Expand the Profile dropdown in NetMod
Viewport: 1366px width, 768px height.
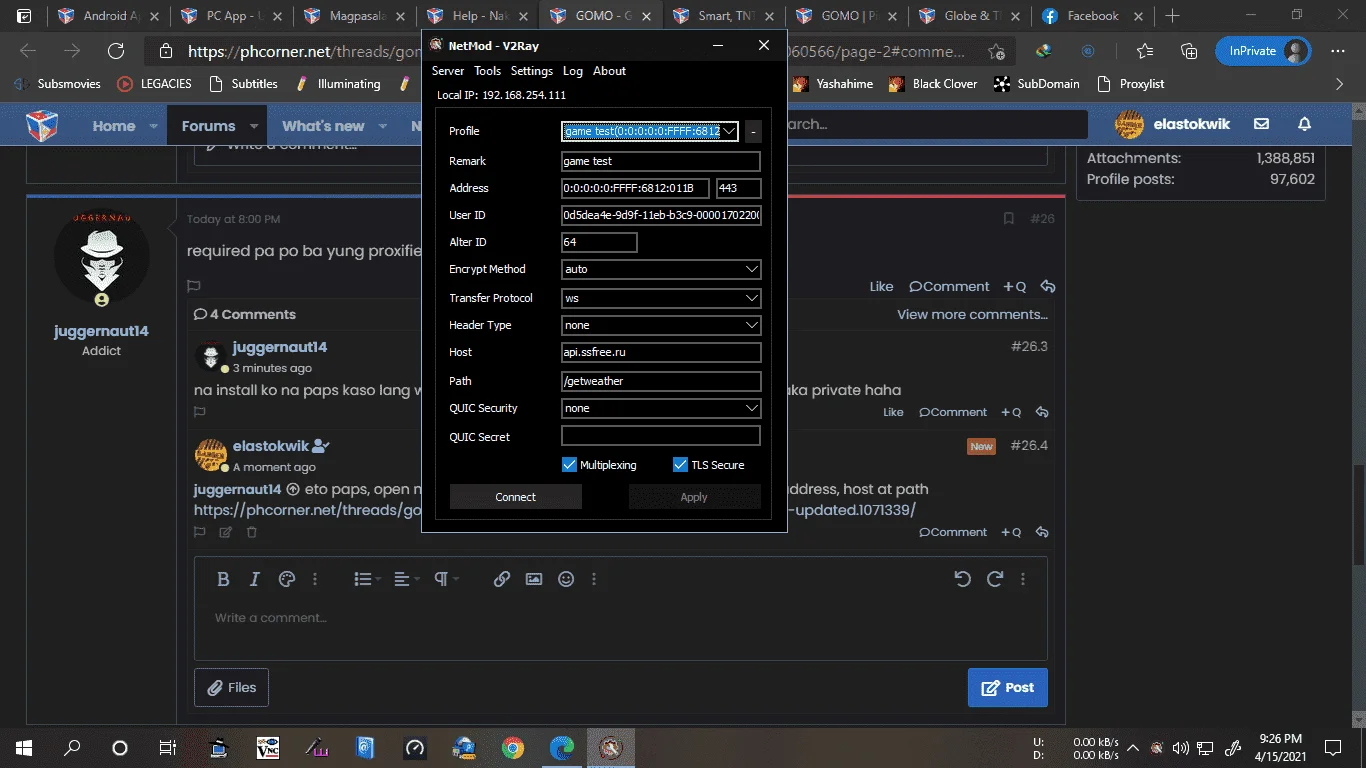tap(729, 131)
